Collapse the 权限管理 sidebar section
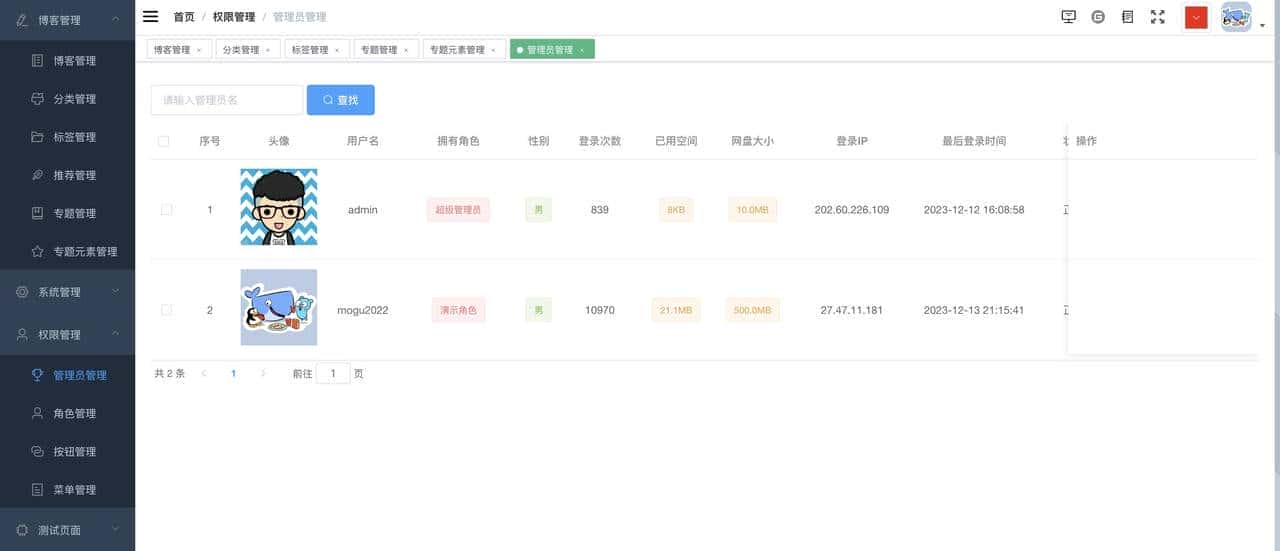Screen dimensions: 1280x551 [115, 334]
